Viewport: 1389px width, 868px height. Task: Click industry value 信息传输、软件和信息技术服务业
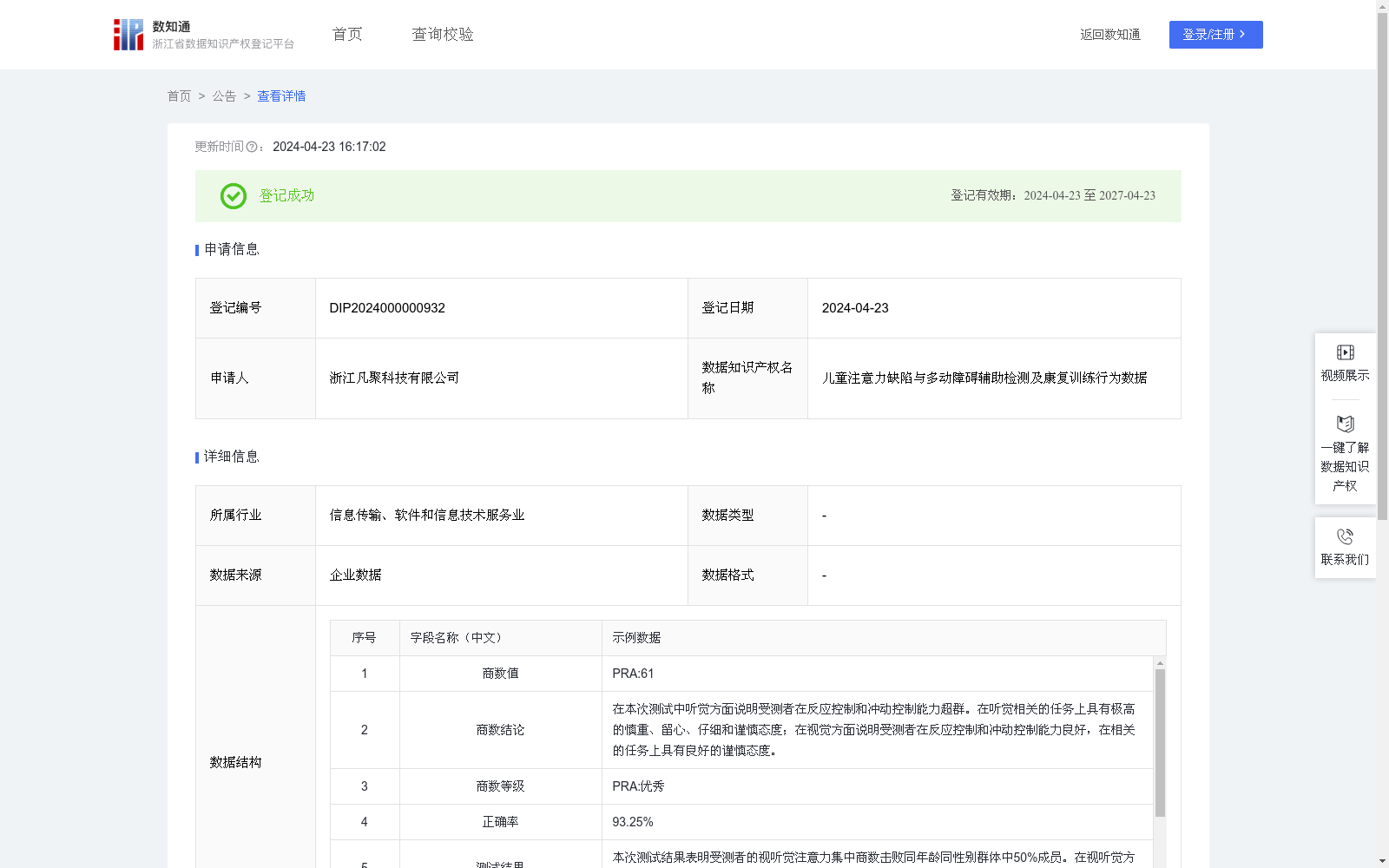point(427,516)
